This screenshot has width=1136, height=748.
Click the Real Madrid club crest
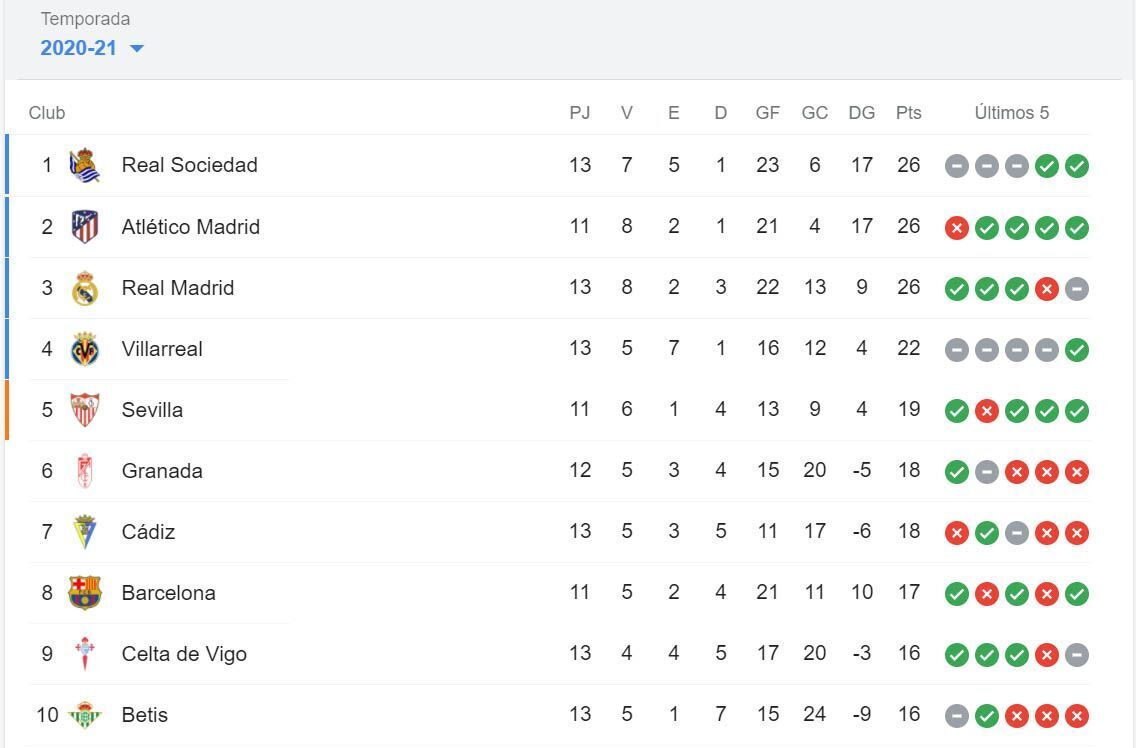tap(85, 289)
